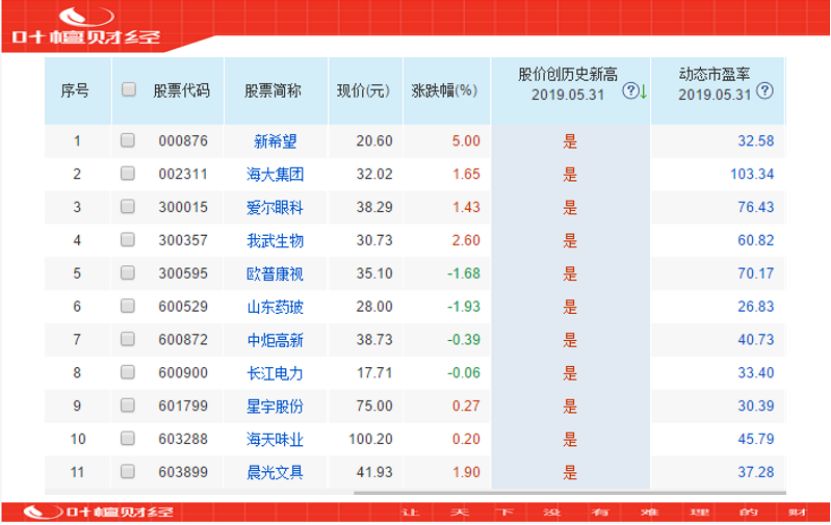
Task: Check the box for 601799 星宇股份
Action: (128, 405)
